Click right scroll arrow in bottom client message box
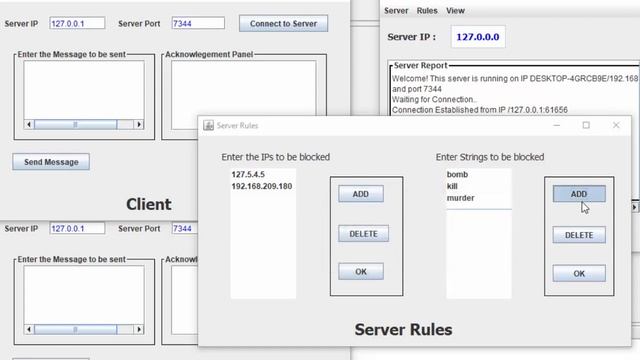The image size is (640, 360). [139, 329]
